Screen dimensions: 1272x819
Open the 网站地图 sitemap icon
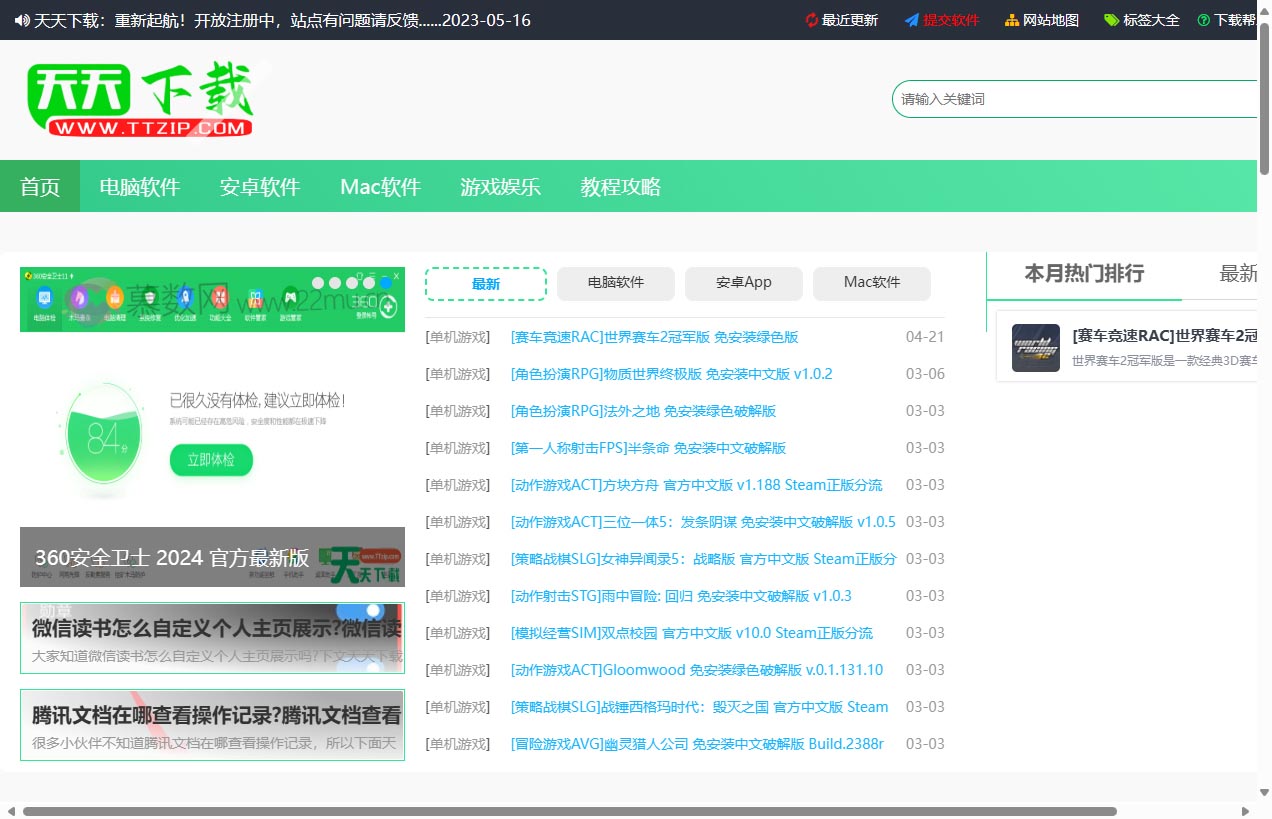pos(1010,19)
